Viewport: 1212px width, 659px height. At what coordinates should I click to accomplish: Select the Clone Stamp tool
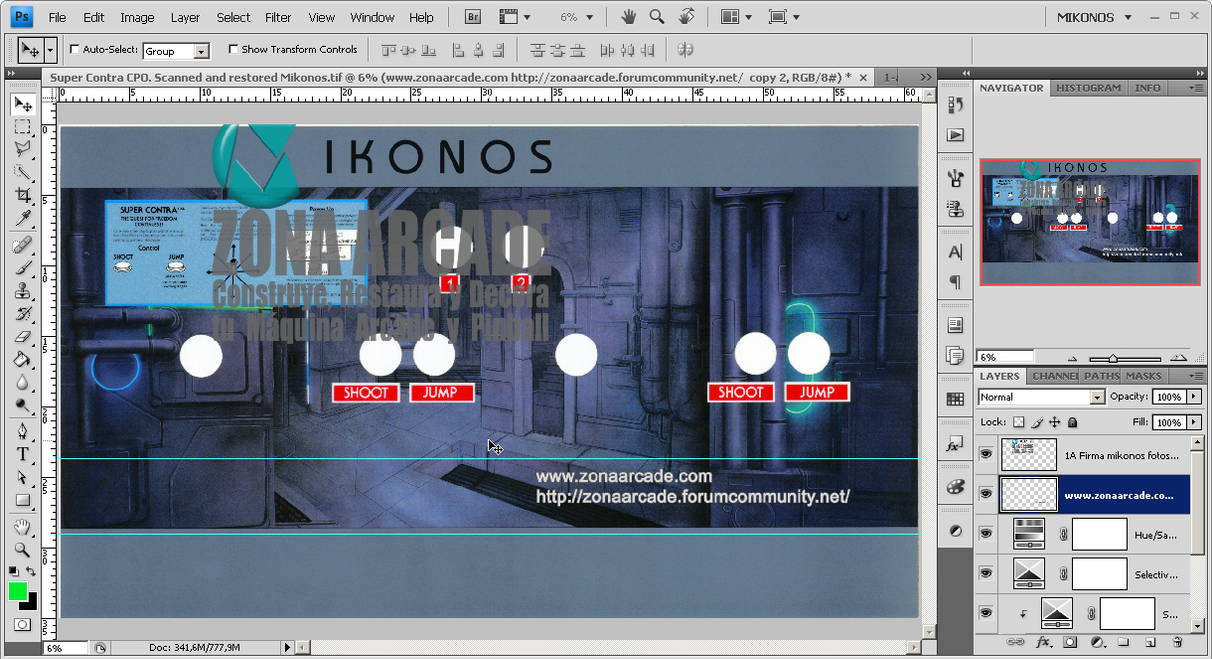(x=22, y=291)
